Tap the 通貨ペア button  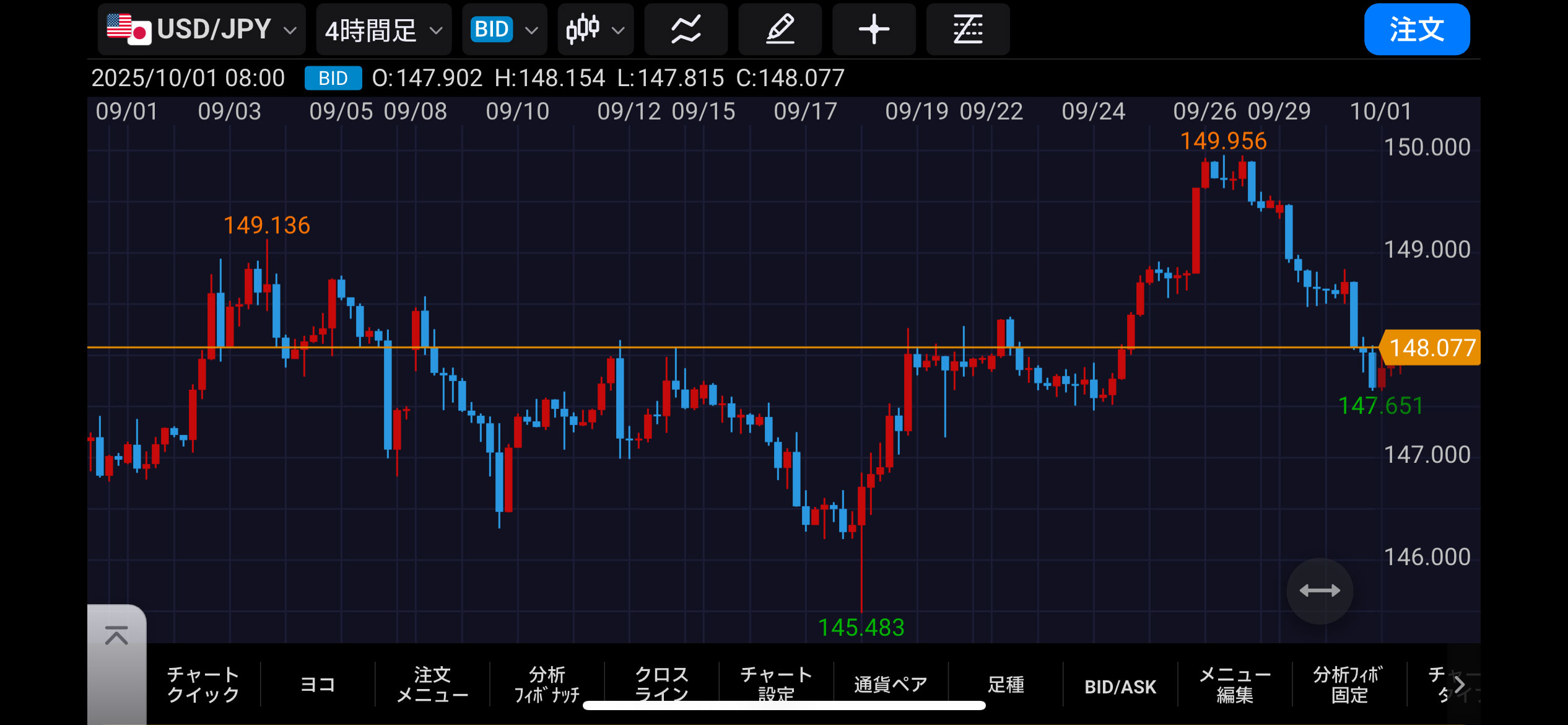(x=891, y=685)
